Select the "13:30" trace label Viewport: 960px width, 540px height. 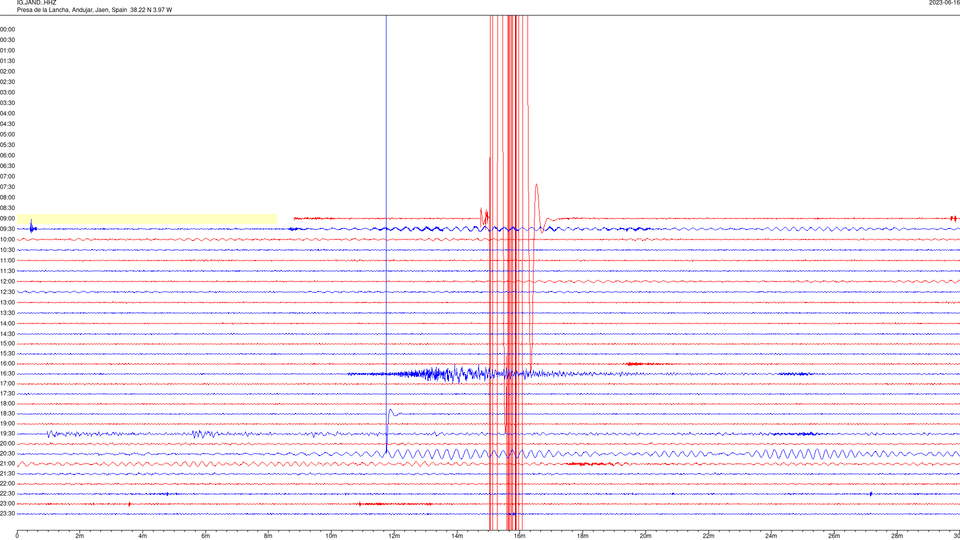(x=7, y=313)
